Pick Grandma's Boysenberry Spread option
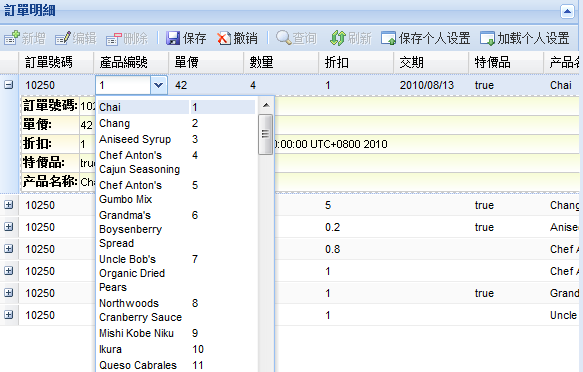The width and height of the screenshot is (583, 372). 176,229
